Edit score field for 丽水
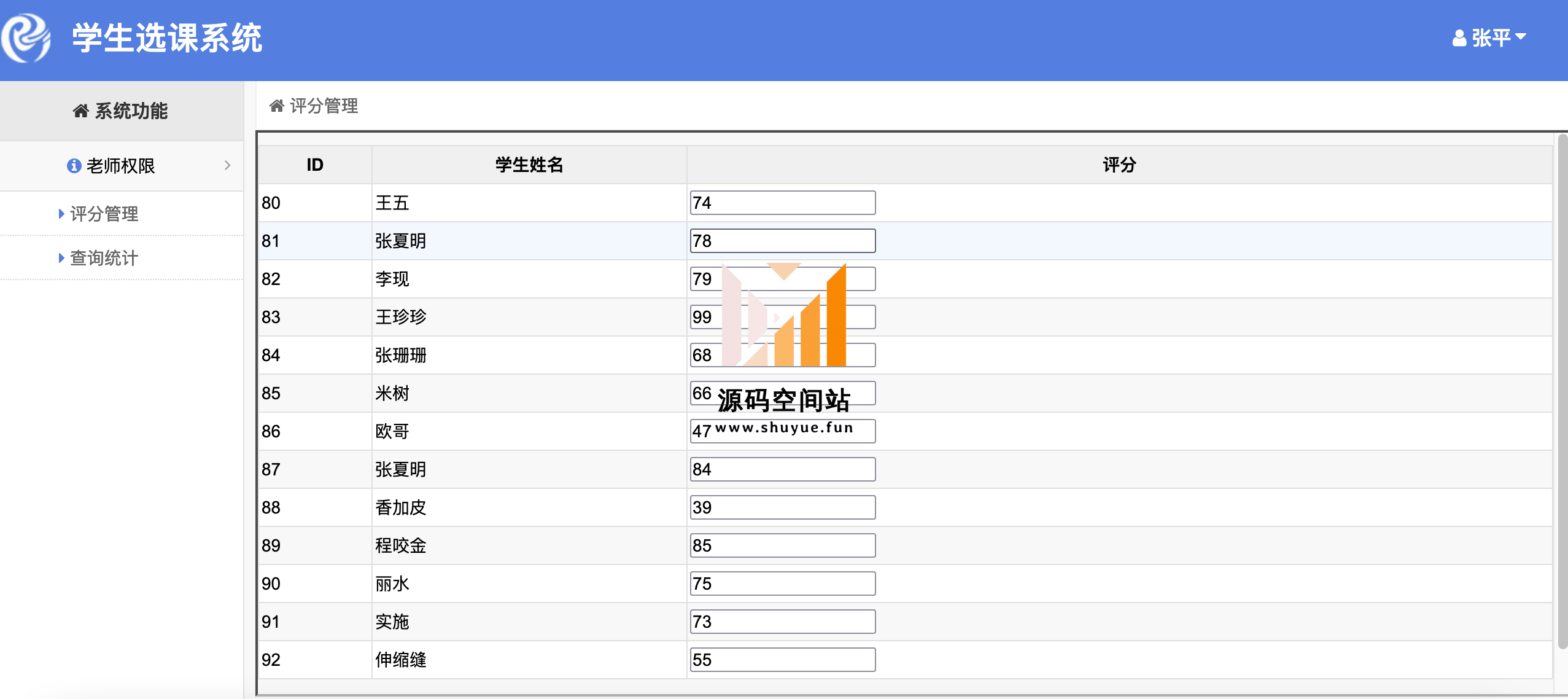 [x=783, y=584]
